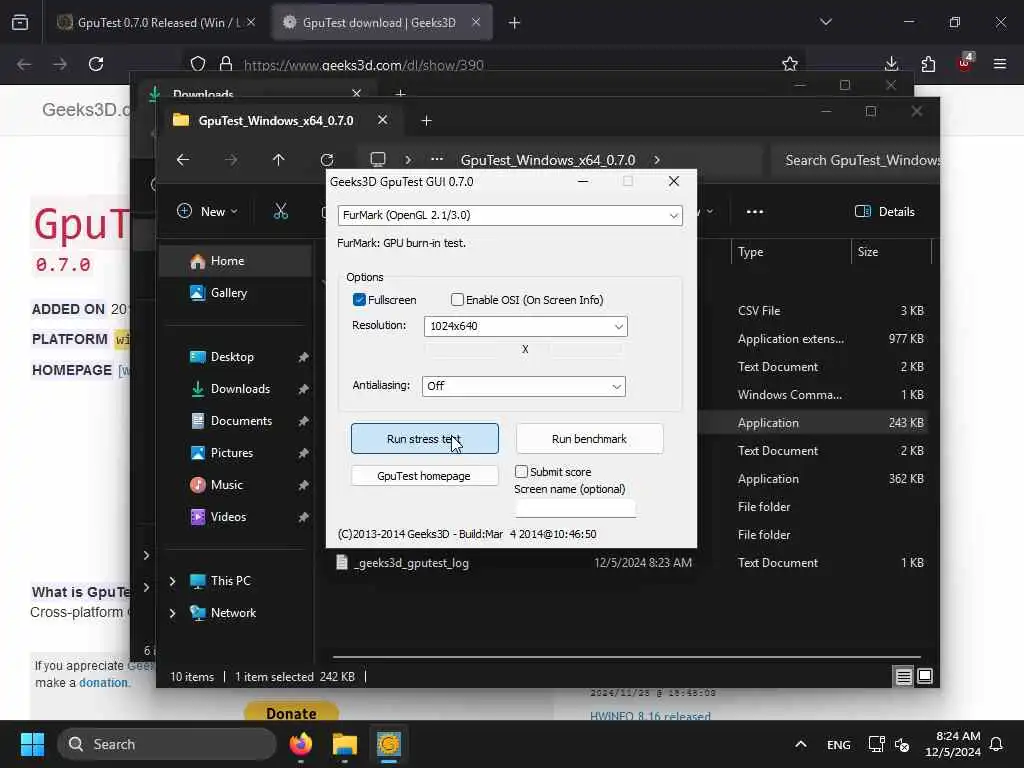Click the pin icon beside Videos
This screenshot has height=768, width=1024.
pos(303,517)
